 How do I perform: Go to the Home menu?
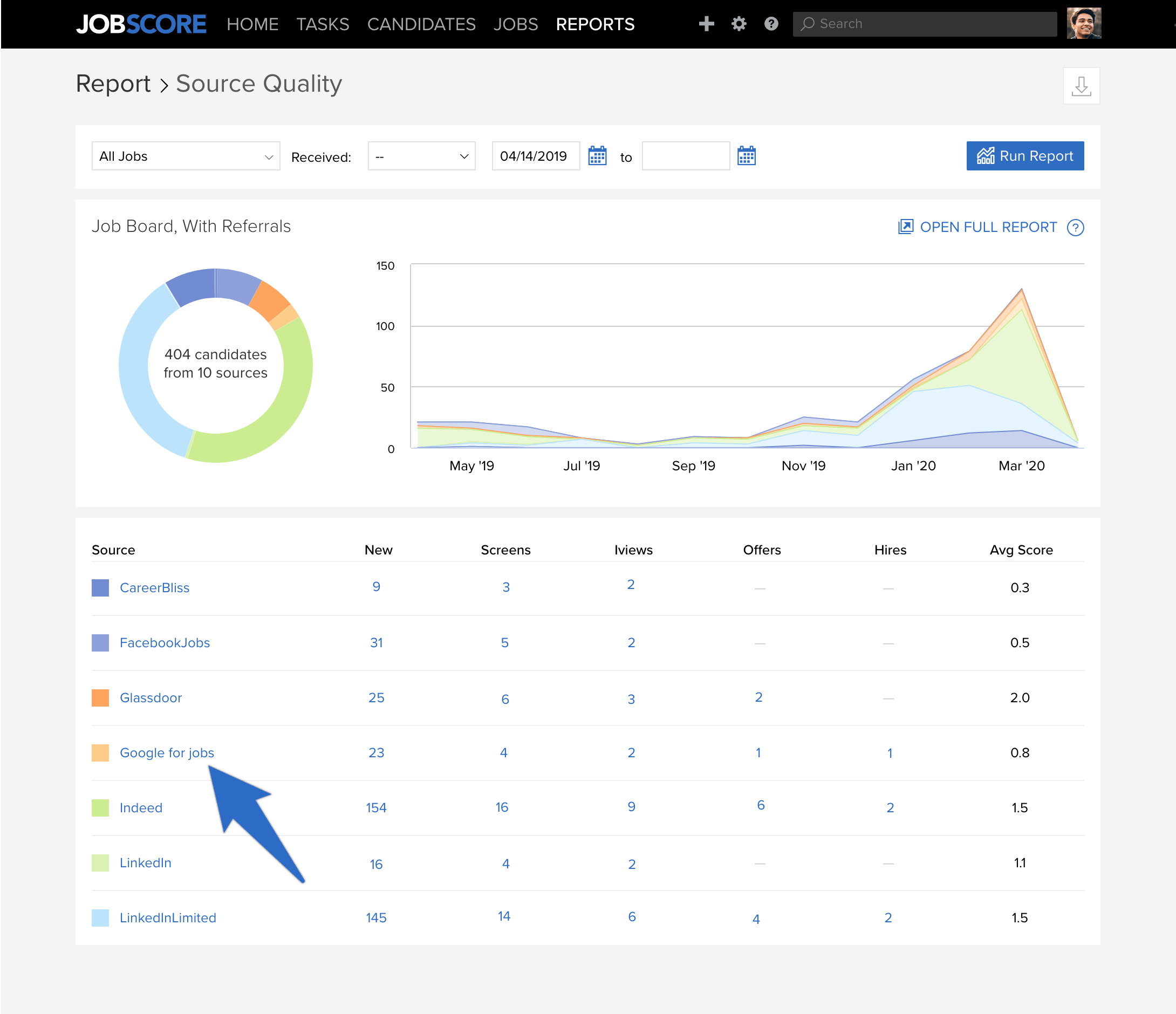[252, 24]
